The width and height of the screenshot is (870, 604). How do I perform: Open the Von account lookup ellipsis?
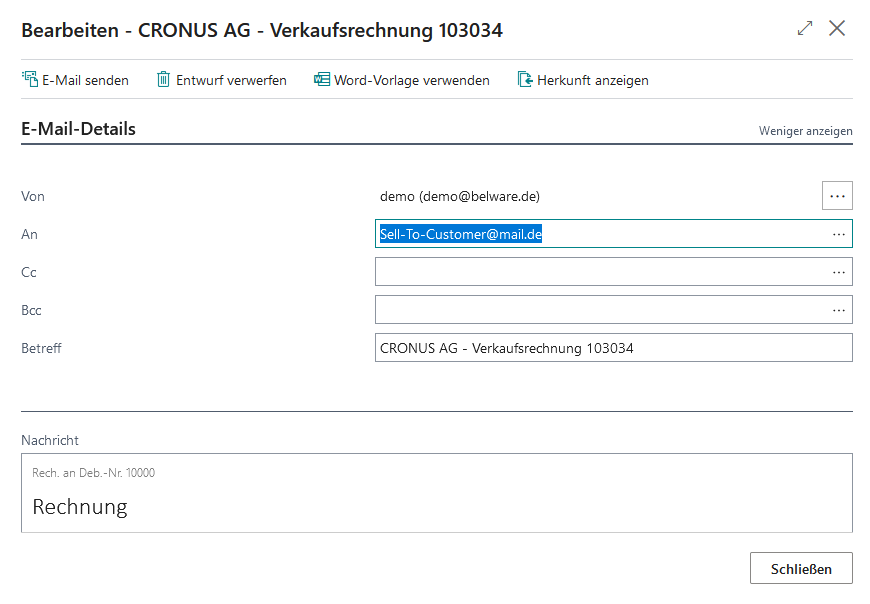point(837,196)
